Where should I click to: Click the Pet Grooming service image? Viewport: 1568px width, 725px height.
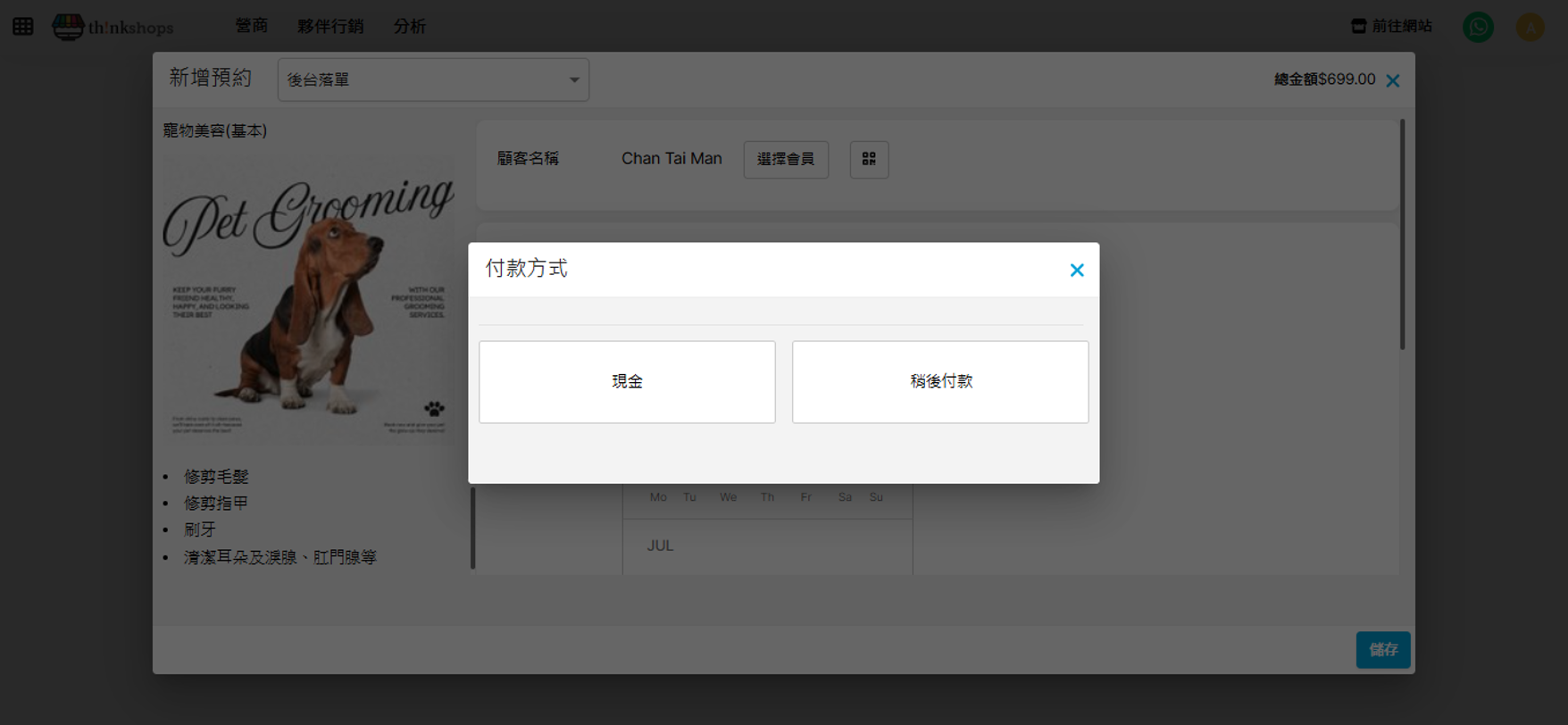coord(308,299)
